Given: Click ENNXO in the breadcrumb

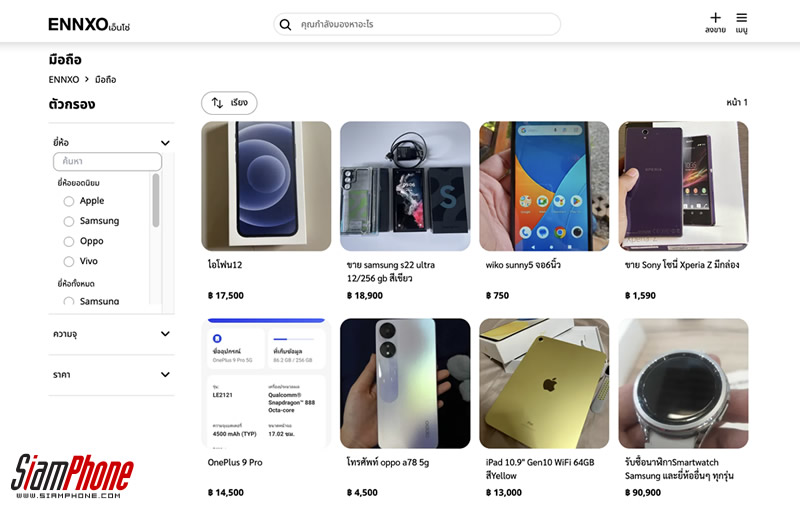Looking at the screenshot, I should (x=63, y=79).
